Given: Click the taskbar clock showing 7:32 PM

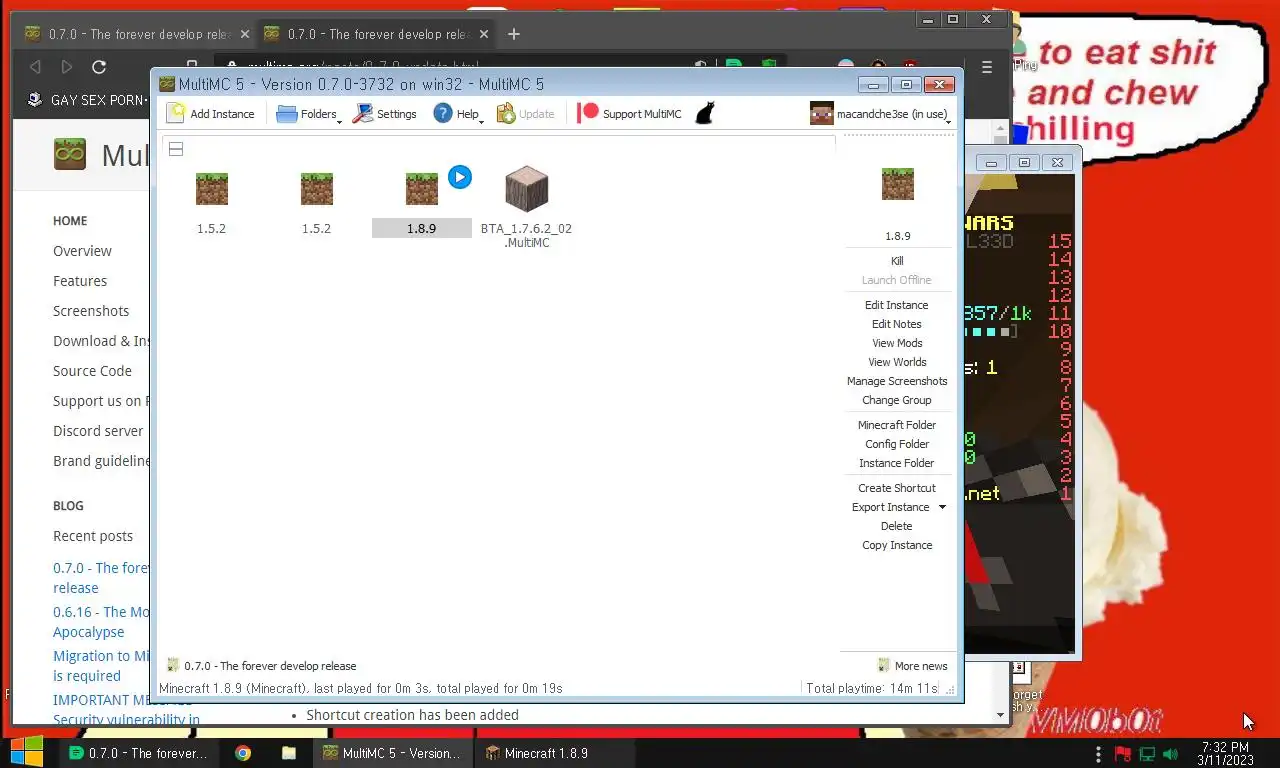Looking at the screenshot, I should tap(1225, 753).
